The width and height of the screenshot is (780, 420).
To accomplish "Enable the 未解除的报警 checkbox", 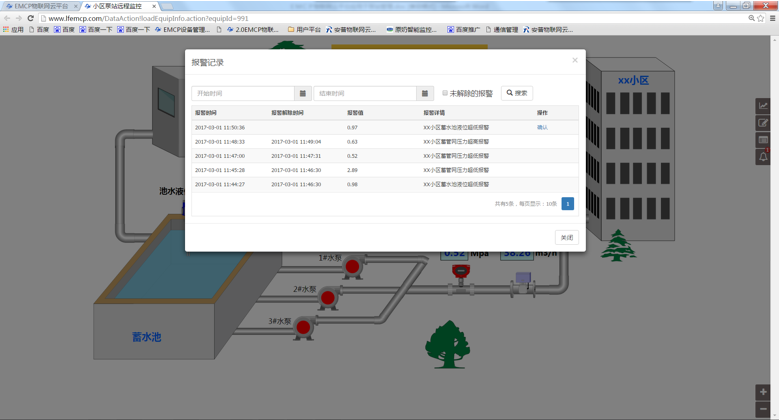I will [445, 93].
